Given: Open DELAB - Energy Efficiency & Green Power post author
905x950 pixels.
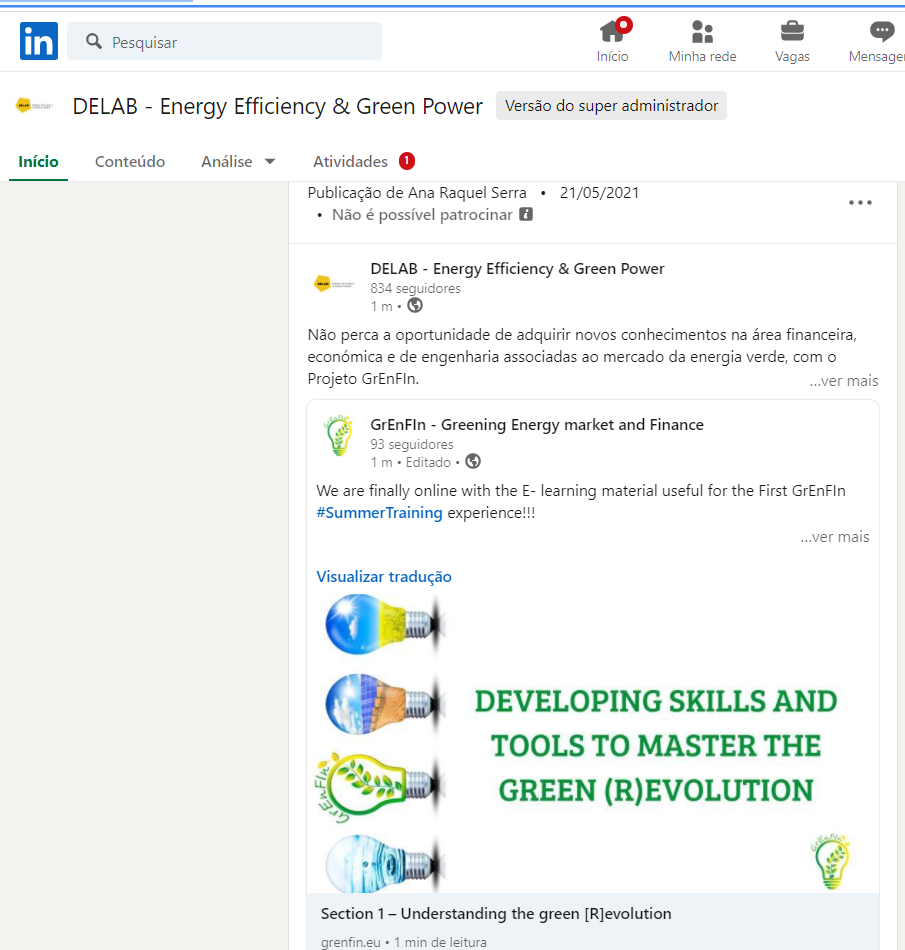Looking at the screenshot, I should tap(517, 268).
